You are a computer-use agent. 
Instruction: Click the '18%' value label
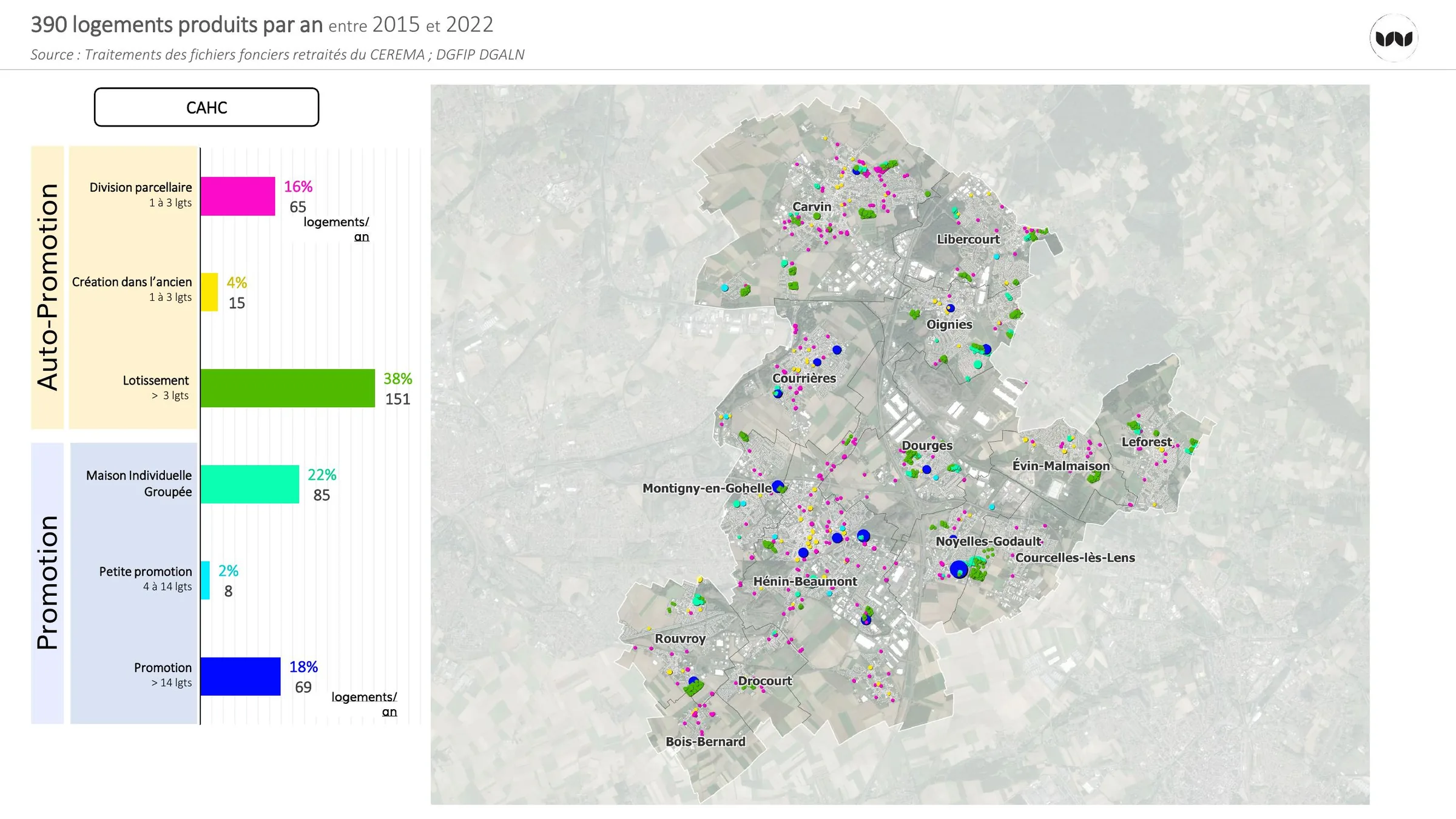(x=303, y=667)
